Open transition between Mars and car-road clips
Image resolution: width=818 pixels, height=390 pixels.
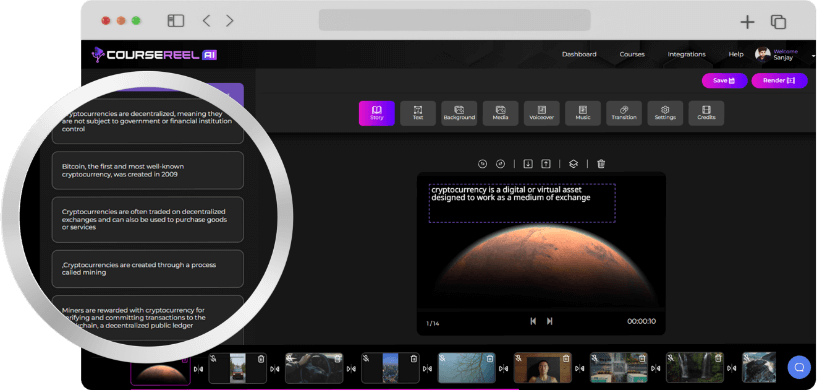(199, 369)
